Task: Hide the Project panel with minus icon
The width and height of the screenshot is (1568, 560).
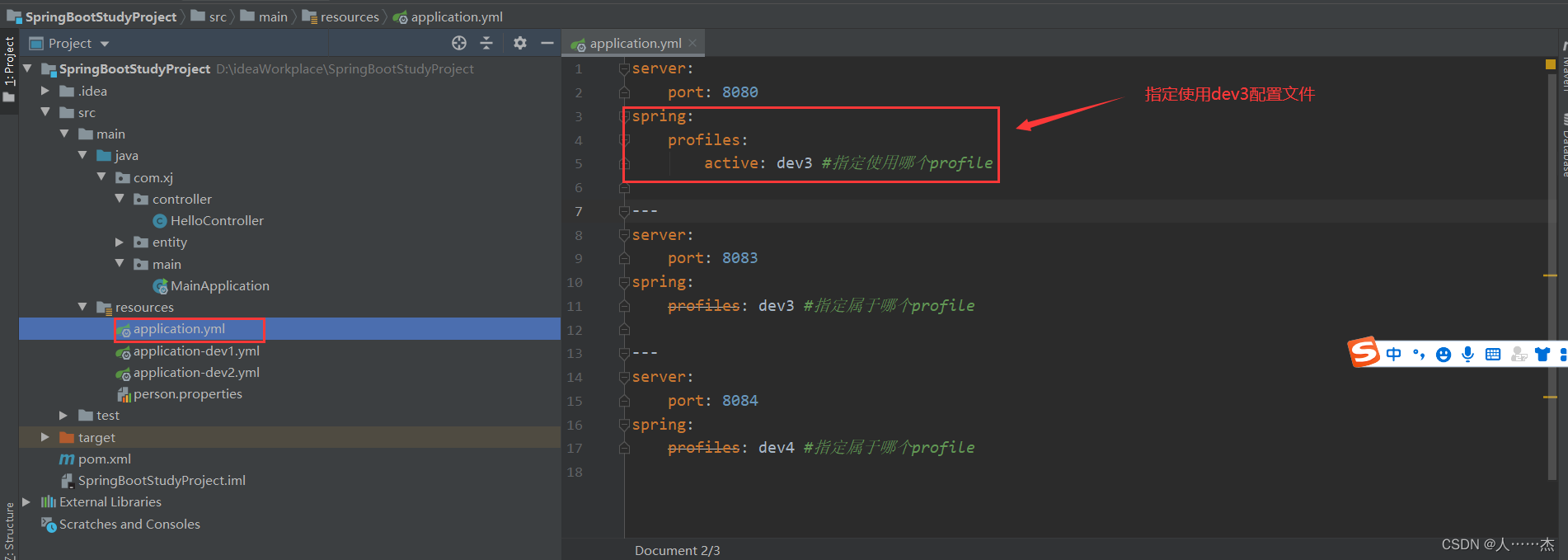Action: [x=547, y=43]
